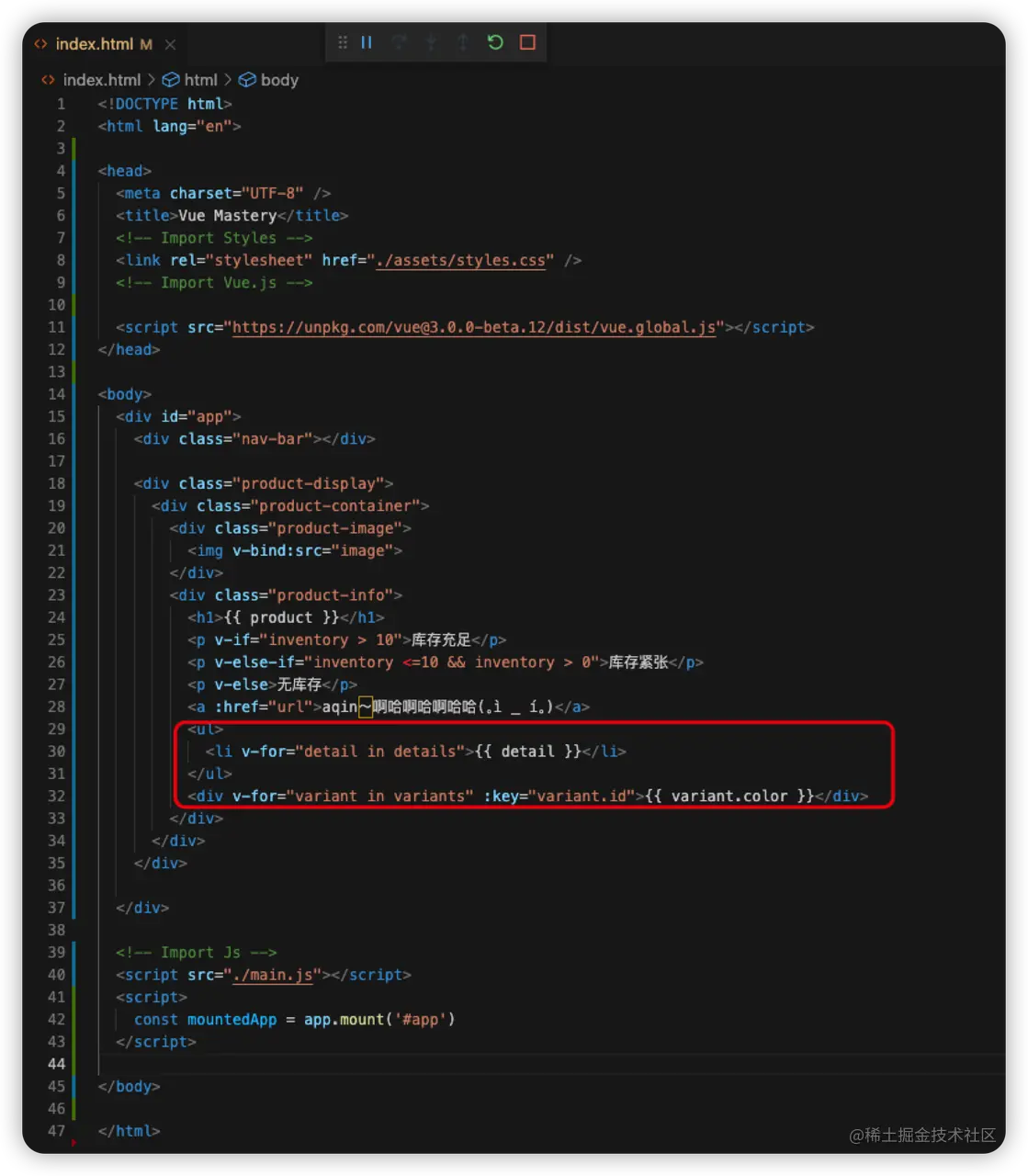Open the ./main.js script link
The height and width of the screenshot is (1176, 1028).
273,975
